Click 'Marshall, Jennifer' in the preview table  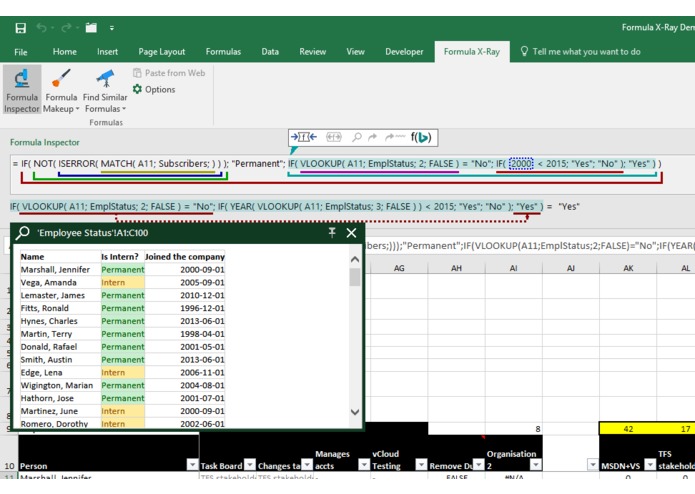[x=55, y=270]
